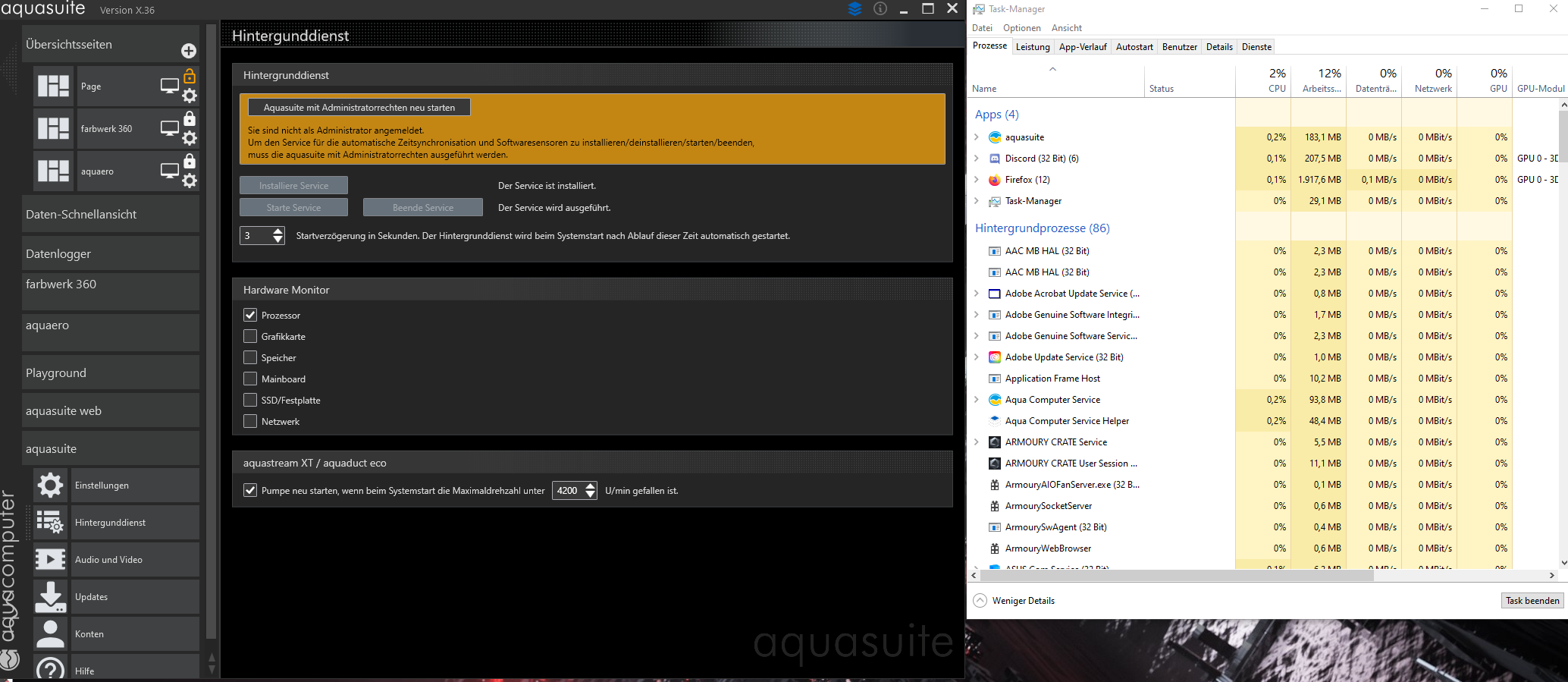Open Audio und Video icon
The height and width of the screenshot is (682, 1568).
51,559
